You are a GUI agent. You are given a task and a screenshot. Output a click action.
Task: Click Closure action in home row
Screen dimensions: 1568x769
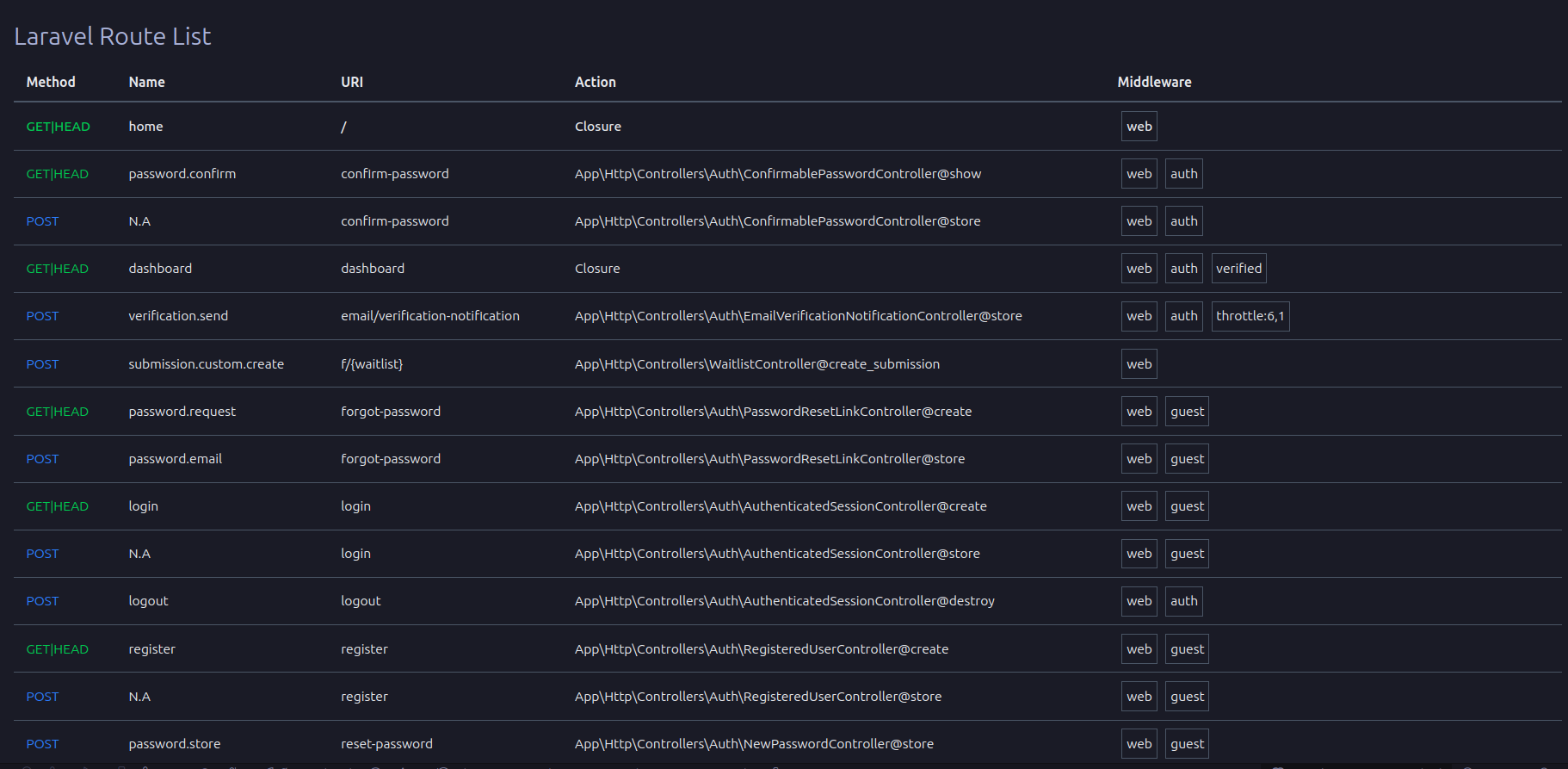point(598,127)
